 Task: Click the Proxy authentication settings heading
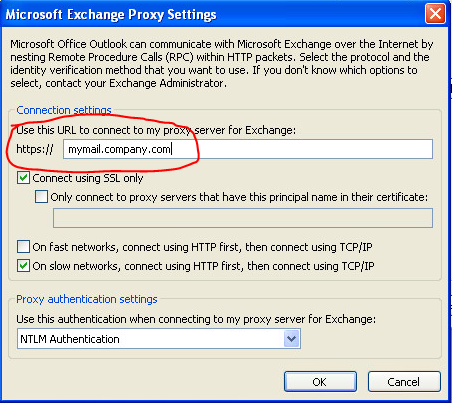click(x=87, y=299)
